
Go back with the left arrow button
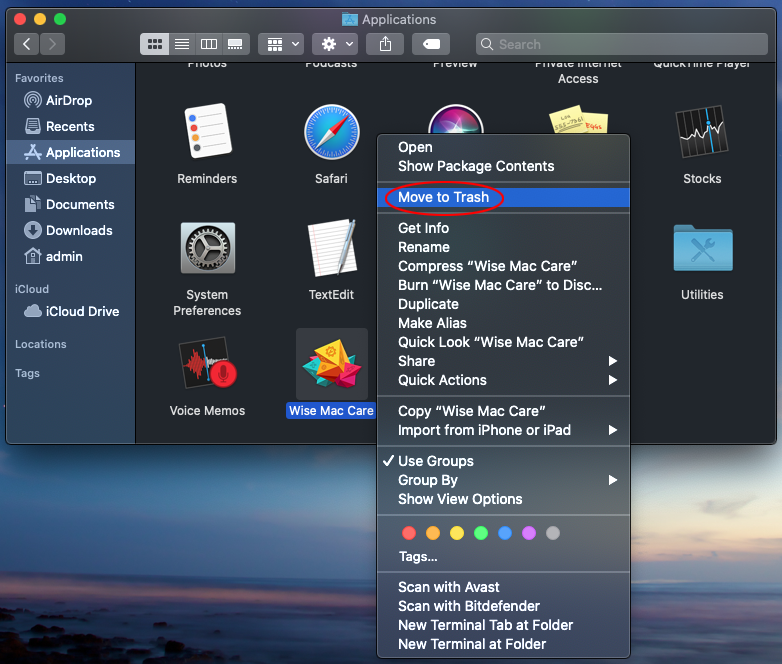[26, 44]
